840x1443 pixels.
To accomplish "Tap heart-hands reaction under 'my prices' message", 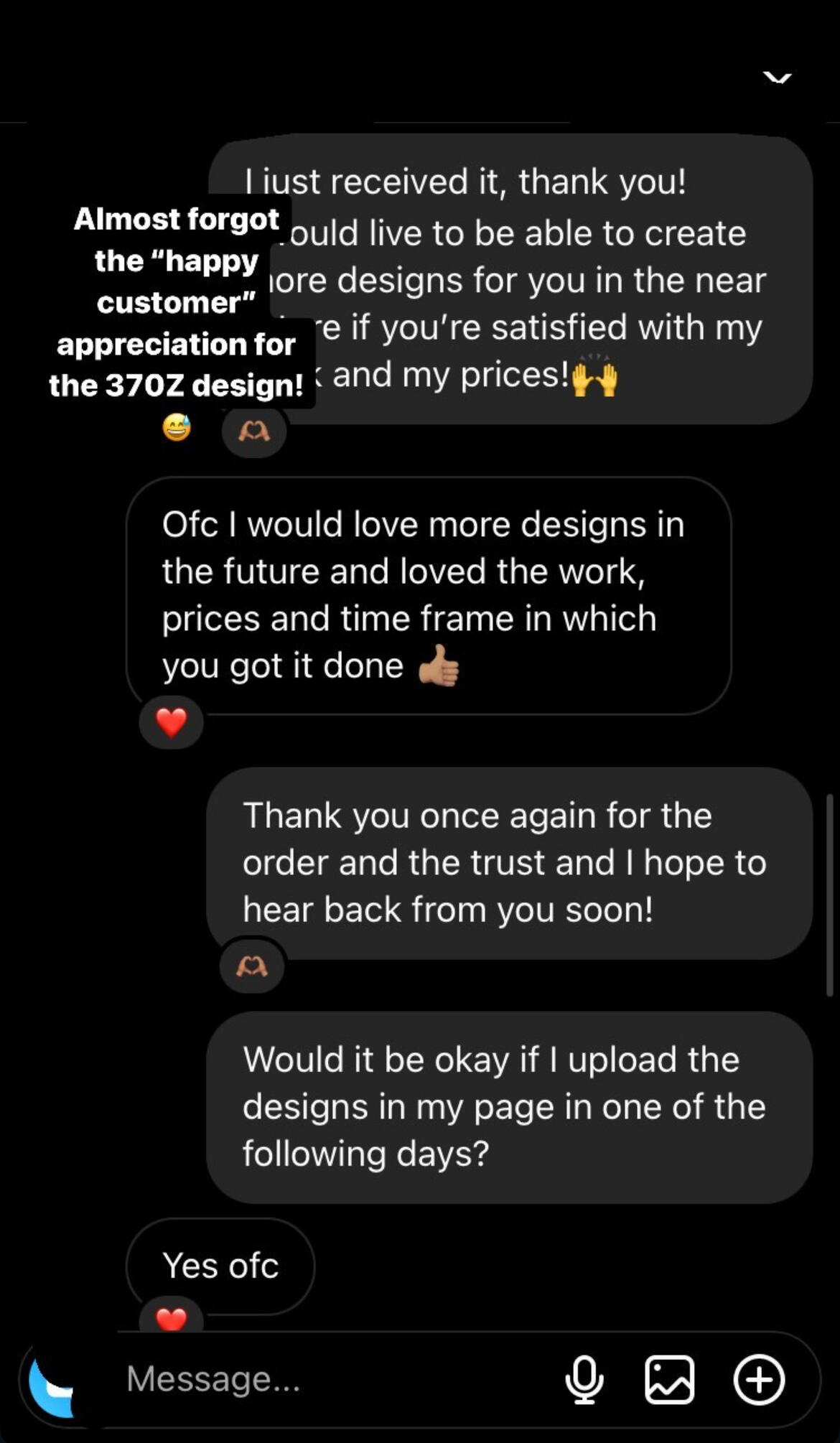I will click(x=254, y=431).
